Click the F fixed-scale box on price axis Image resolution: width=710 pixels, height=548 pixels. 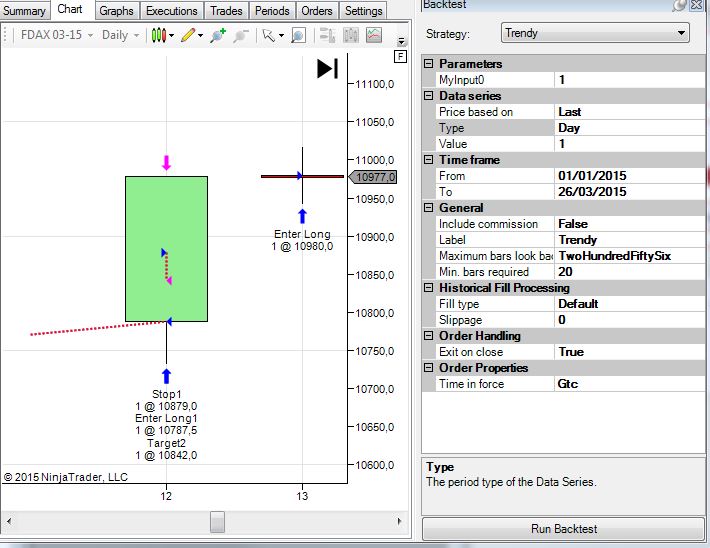point(400,57)
